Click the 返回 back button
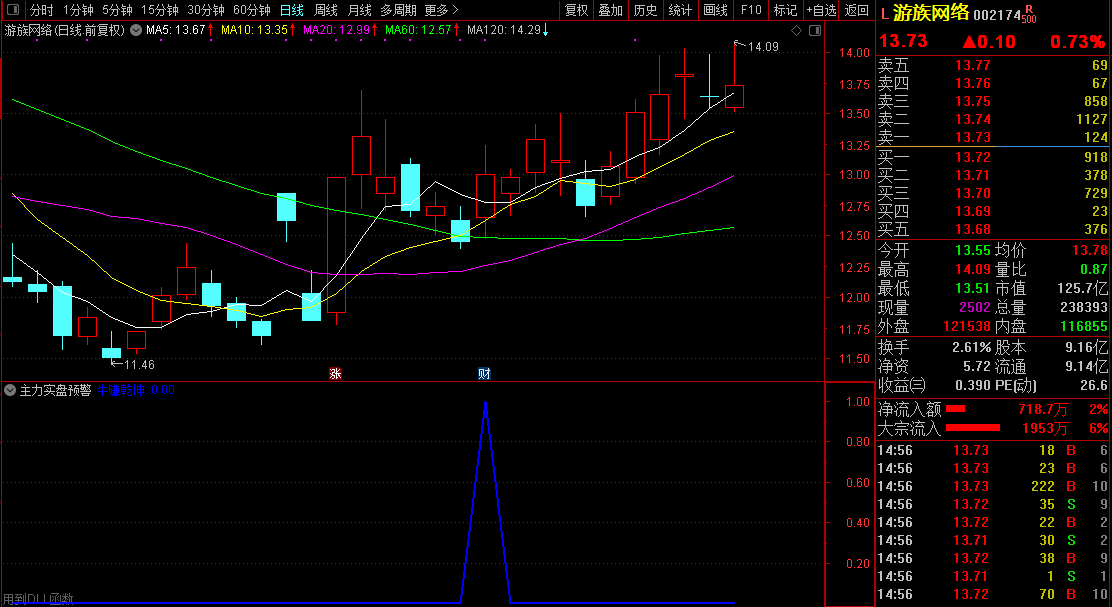 click(857, 10)
